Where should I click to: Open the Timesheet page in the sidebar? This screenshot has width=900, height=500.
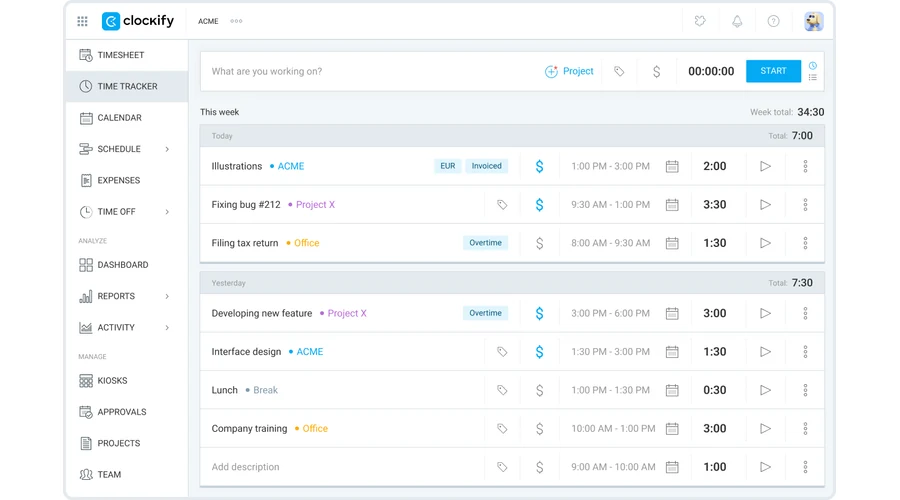click(127, 55)
